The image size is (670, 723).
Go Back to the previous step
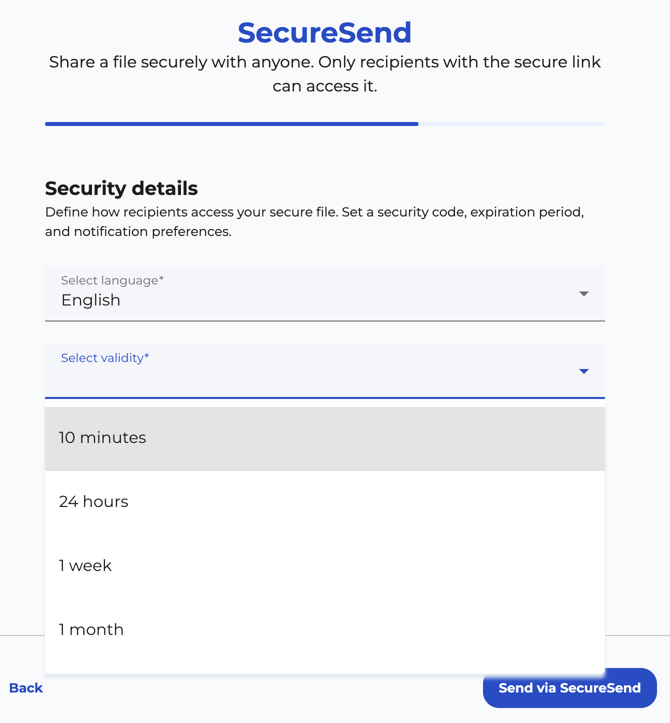pyautogui.click(x=26, y=688)
